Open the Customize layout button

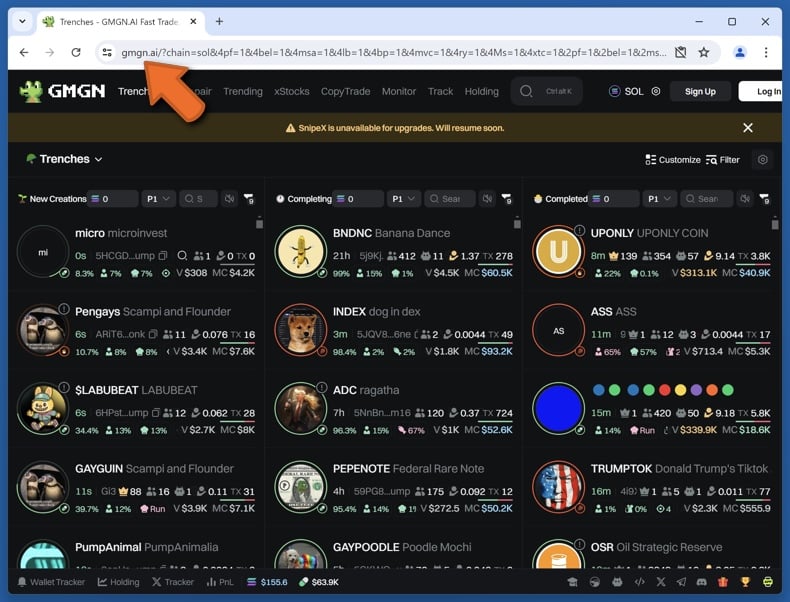[x=673, y=160]
